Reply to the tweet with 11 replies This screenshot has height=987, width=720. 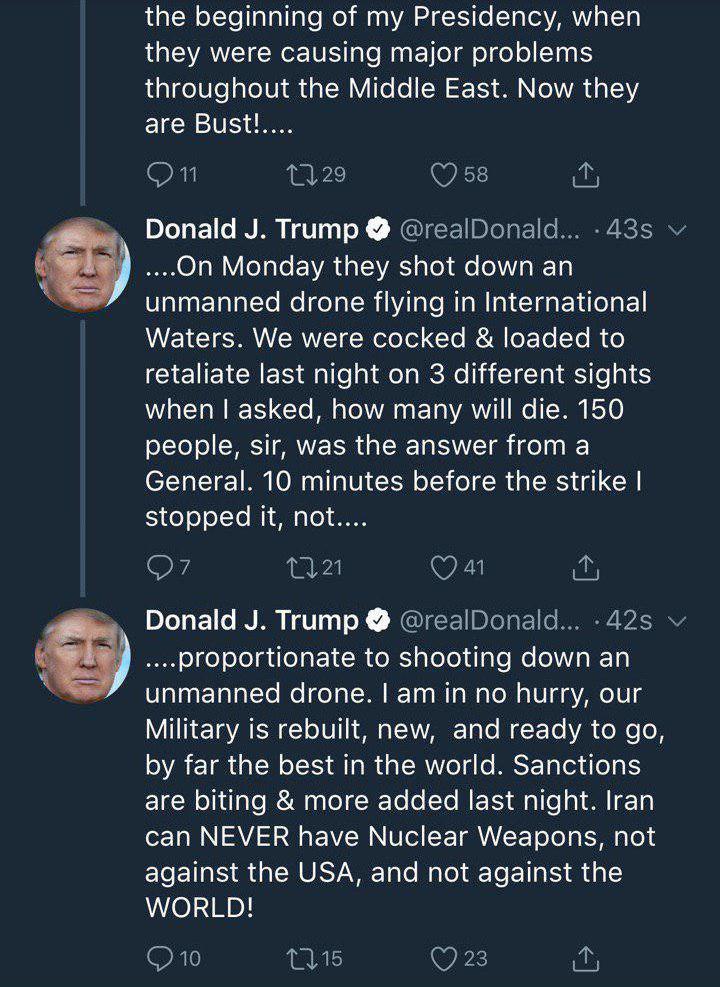160,175
